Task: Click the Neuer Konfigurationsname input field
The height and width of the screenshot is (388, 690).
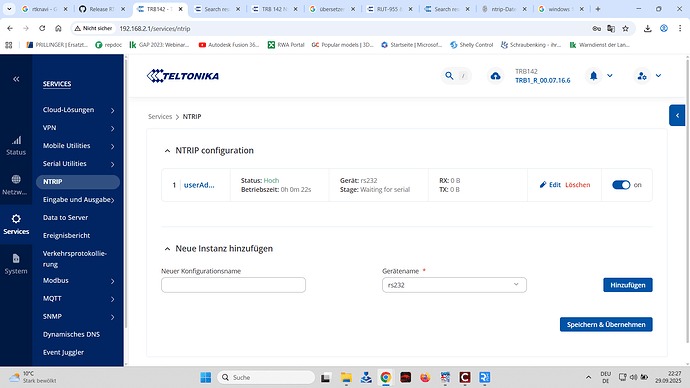Action: tap(233, 285)
